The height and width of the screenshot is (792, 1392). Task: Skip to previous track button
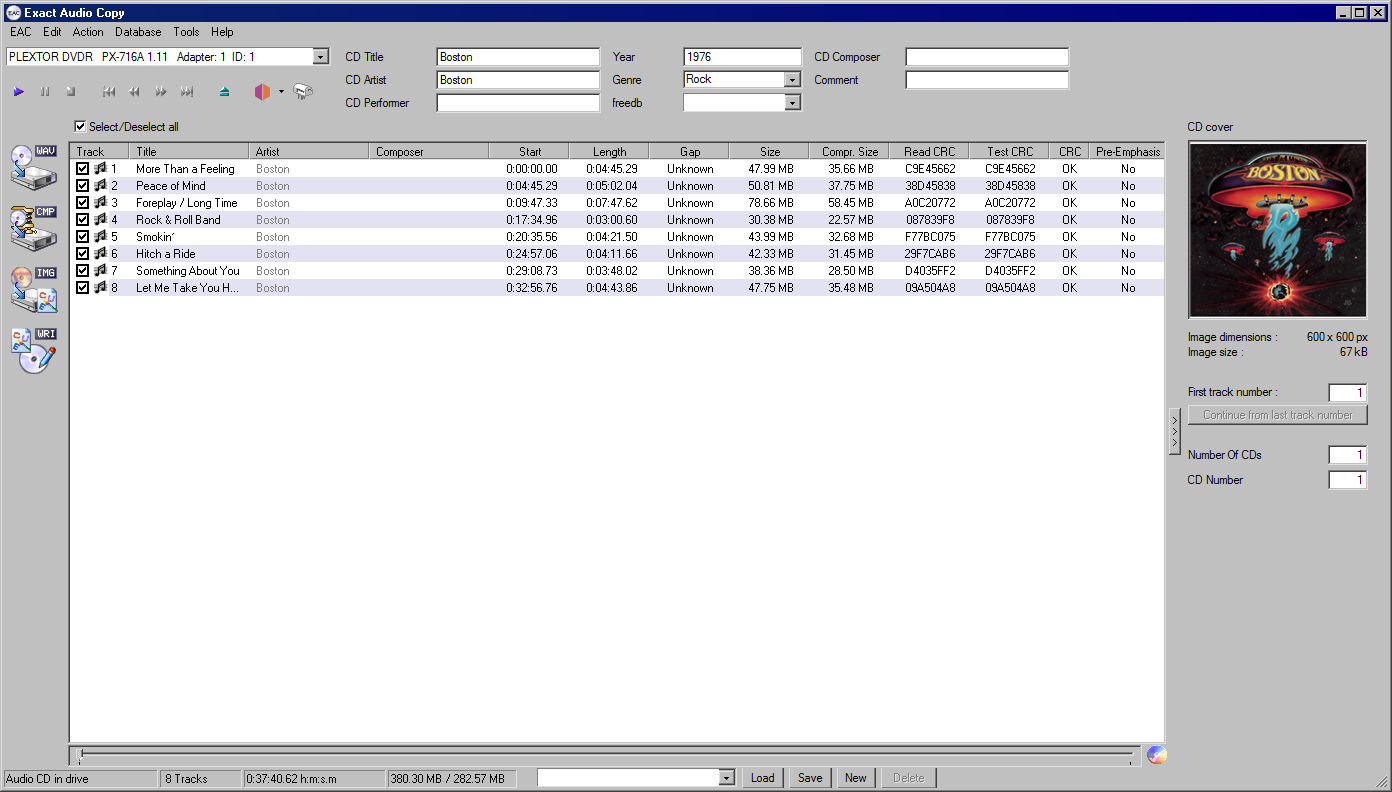pyautogui.click(x=109, y=92)
